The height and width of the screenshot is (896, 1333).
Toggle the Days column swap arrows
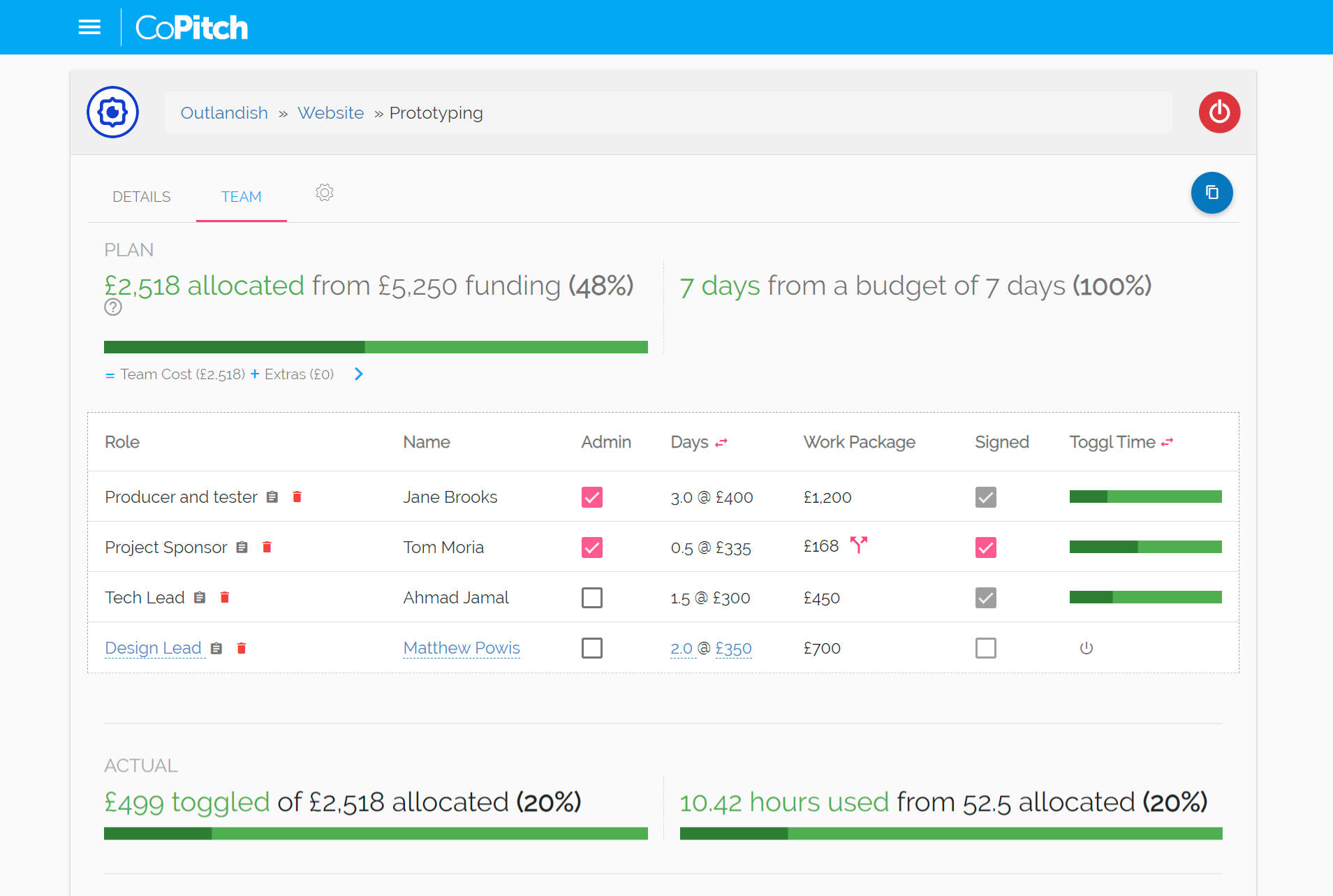tap(721, 442)
